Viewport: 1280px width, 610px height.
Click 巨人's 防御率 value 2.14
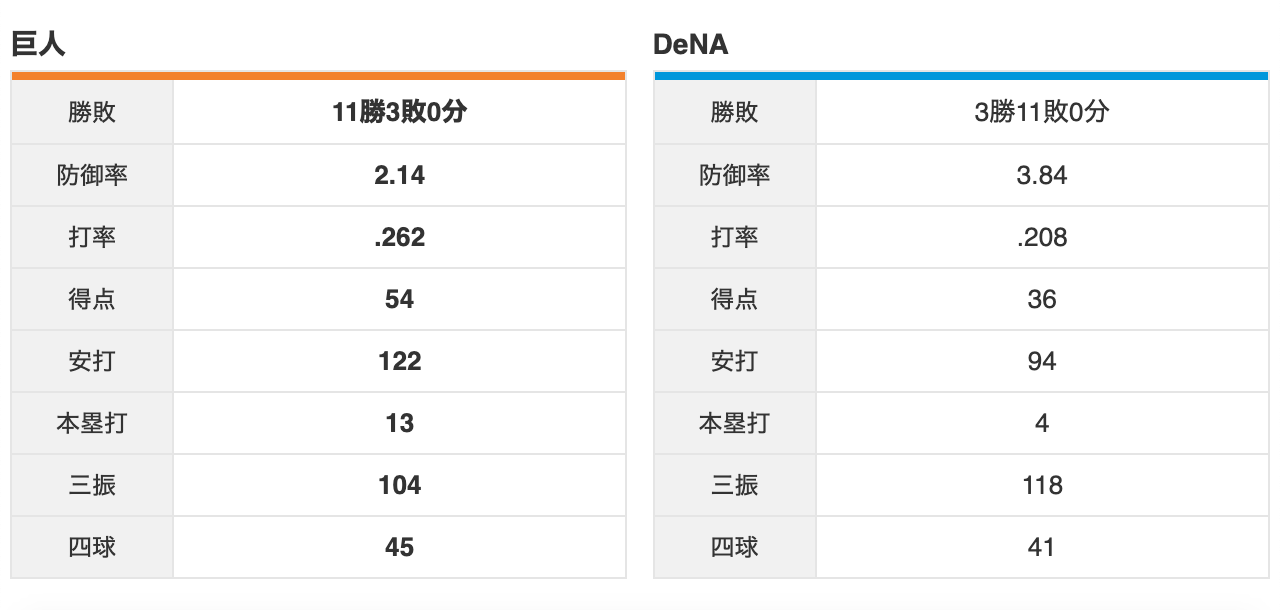(399, 175)
